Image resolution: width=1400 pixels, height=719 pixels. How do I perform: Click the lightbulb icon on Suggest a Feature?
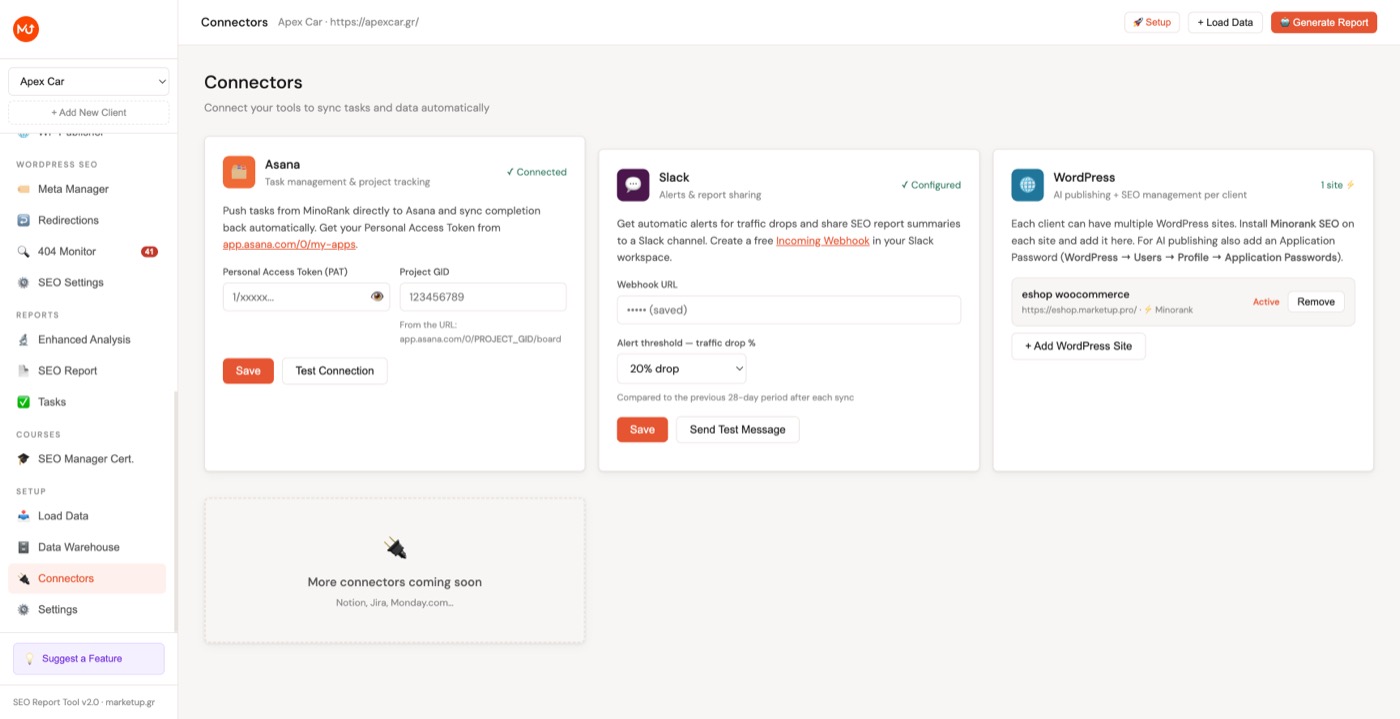(30, 659)
